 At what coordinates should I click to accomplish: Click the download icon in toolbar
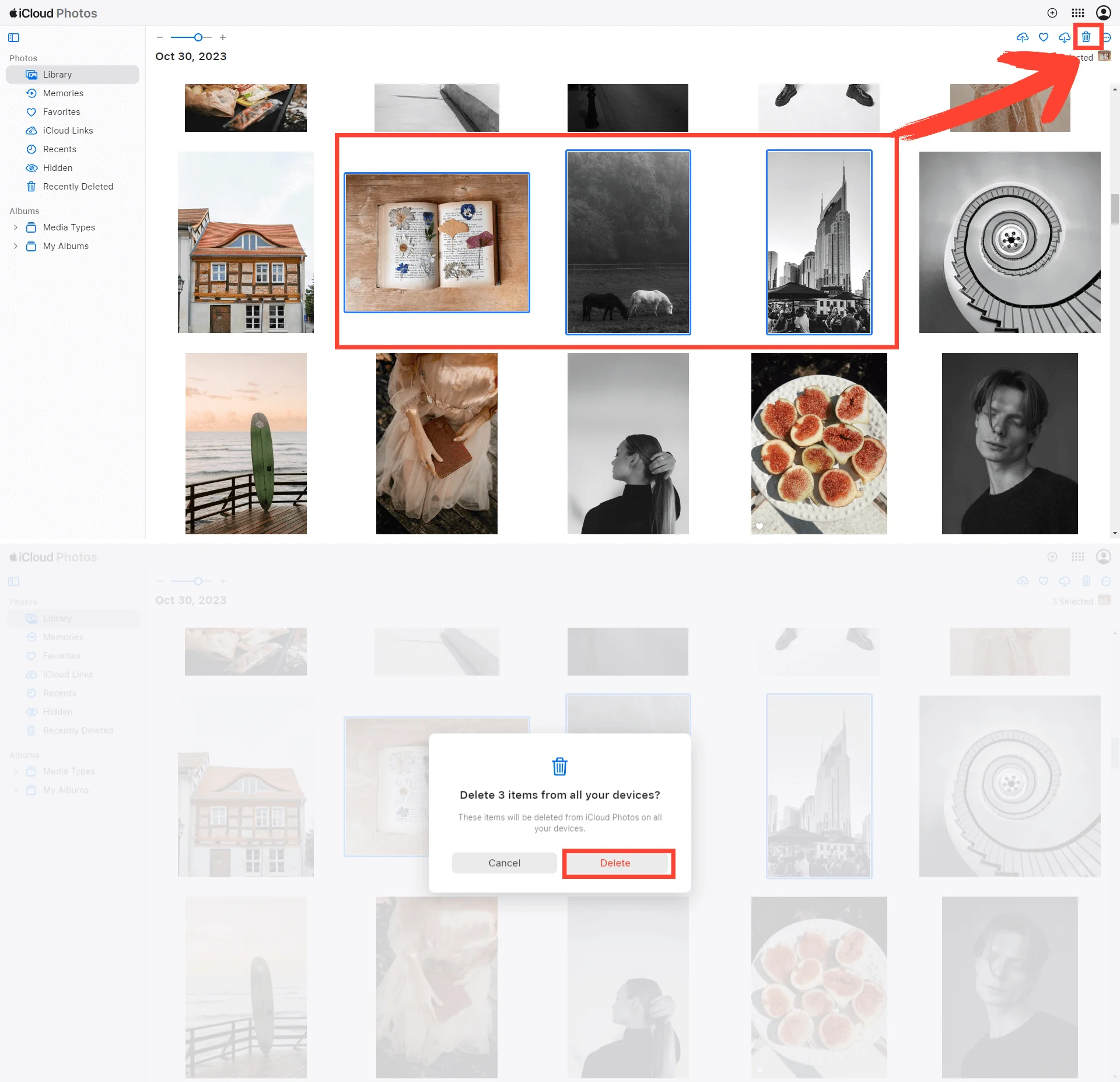[1064, 37]
